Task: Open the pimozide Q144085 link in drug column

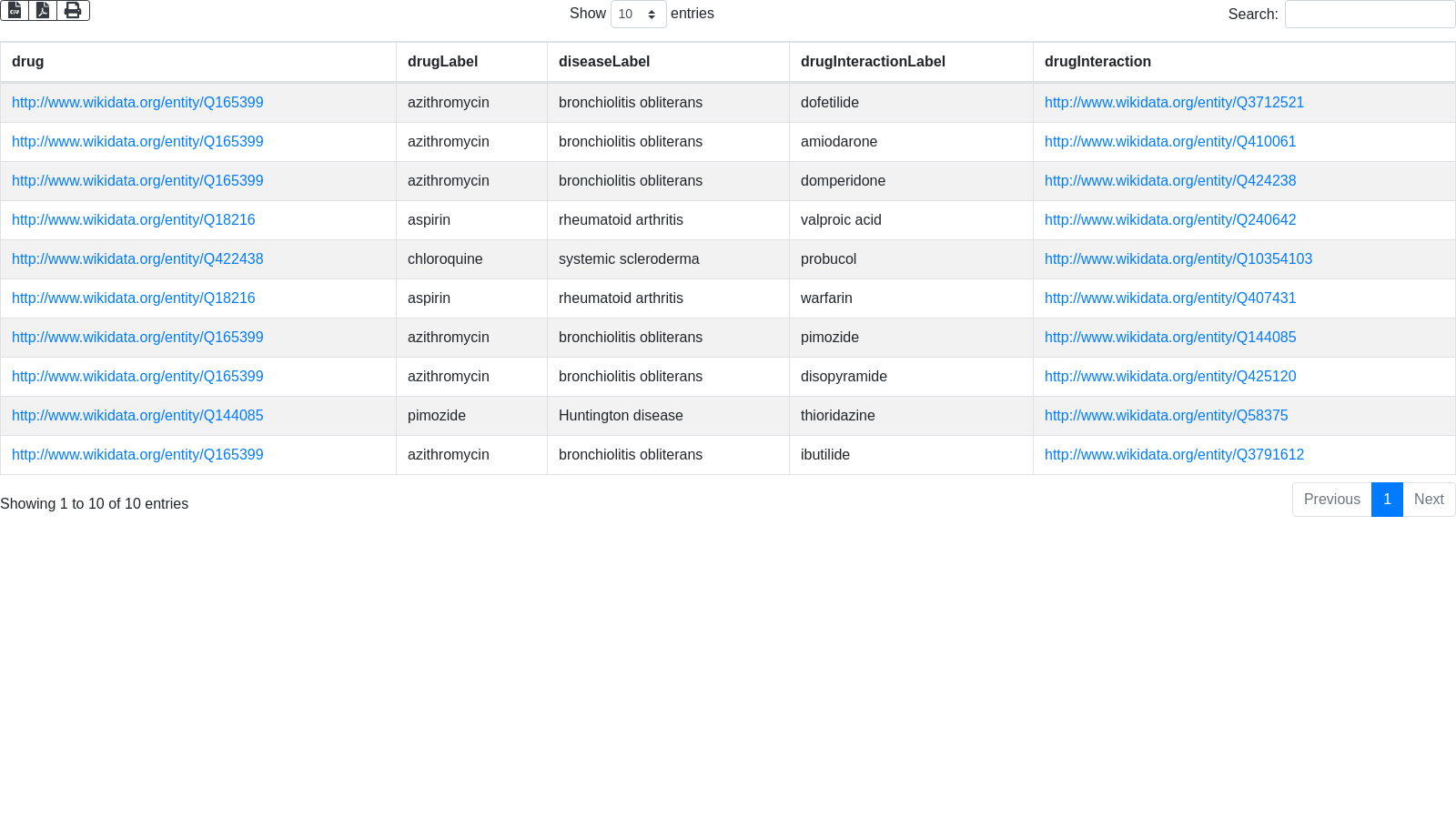Action: tap(137, 416)
